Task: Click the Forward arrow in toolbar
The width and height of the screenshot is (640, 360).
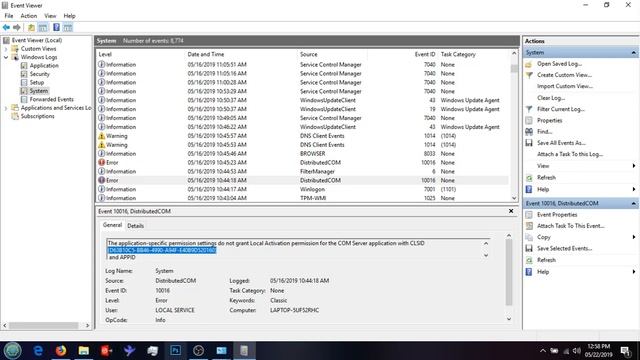Action: (17, 27)
